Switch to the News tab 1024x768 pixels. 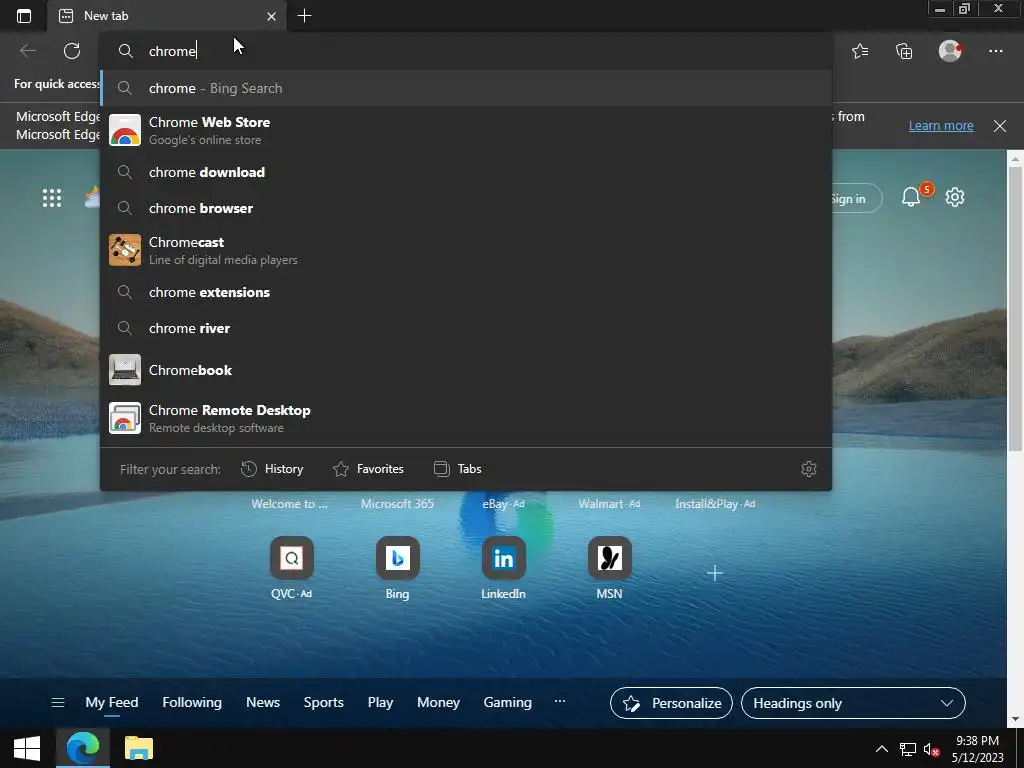pyautogui.click(x=263, y=703)
